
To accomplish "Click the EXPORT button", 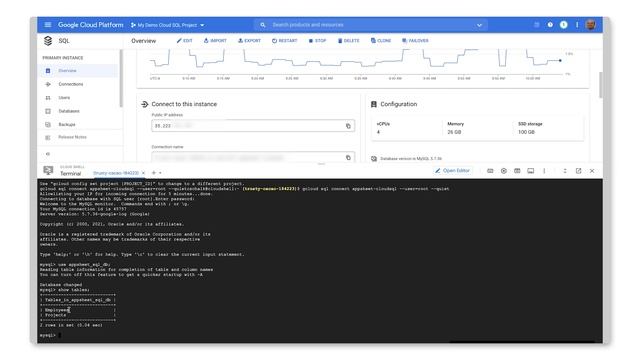I will pyautogui.click(x=249, y=41).
